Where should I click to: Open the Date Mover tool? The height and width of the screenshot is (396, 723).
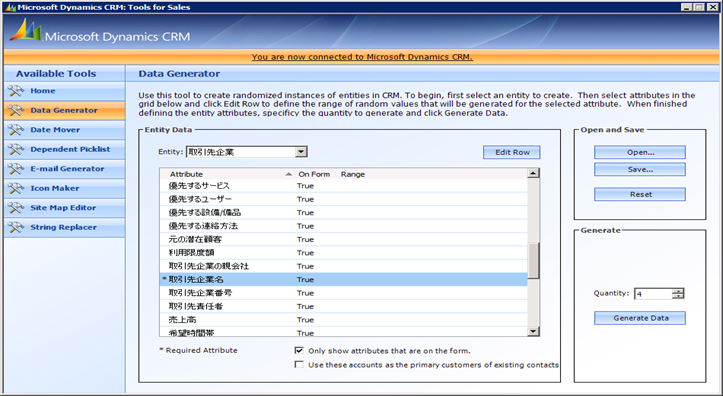(64, 130)
